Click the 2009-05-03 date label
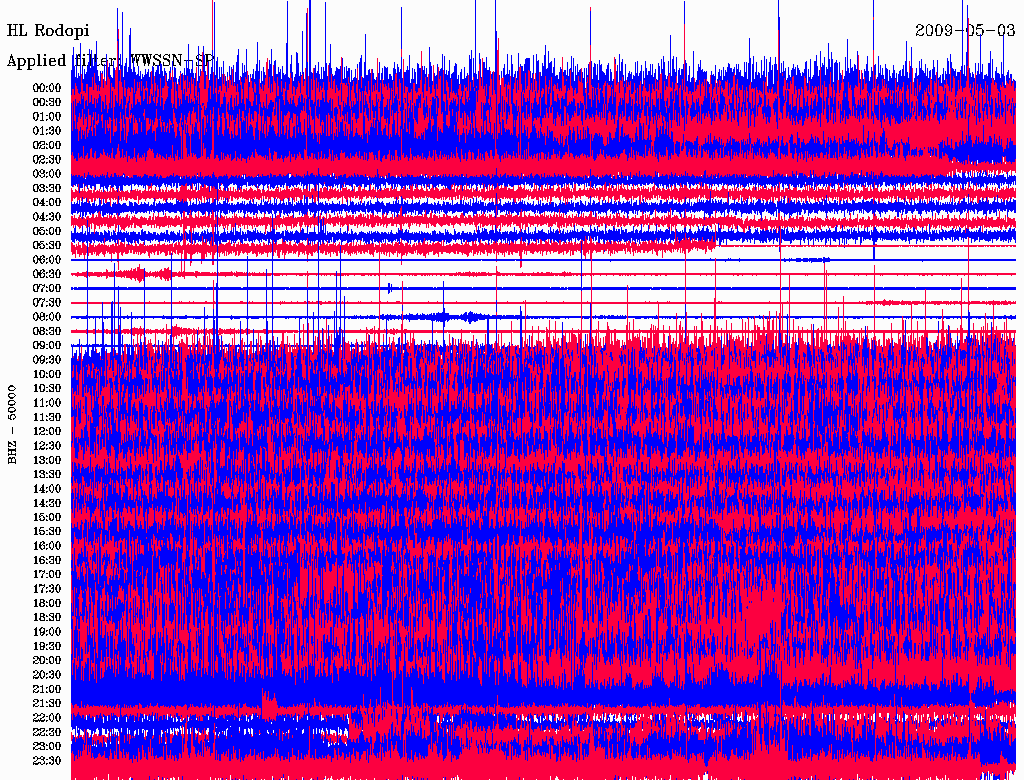The width and height of the screenshot is (1024, 780). tap(965, 31)
